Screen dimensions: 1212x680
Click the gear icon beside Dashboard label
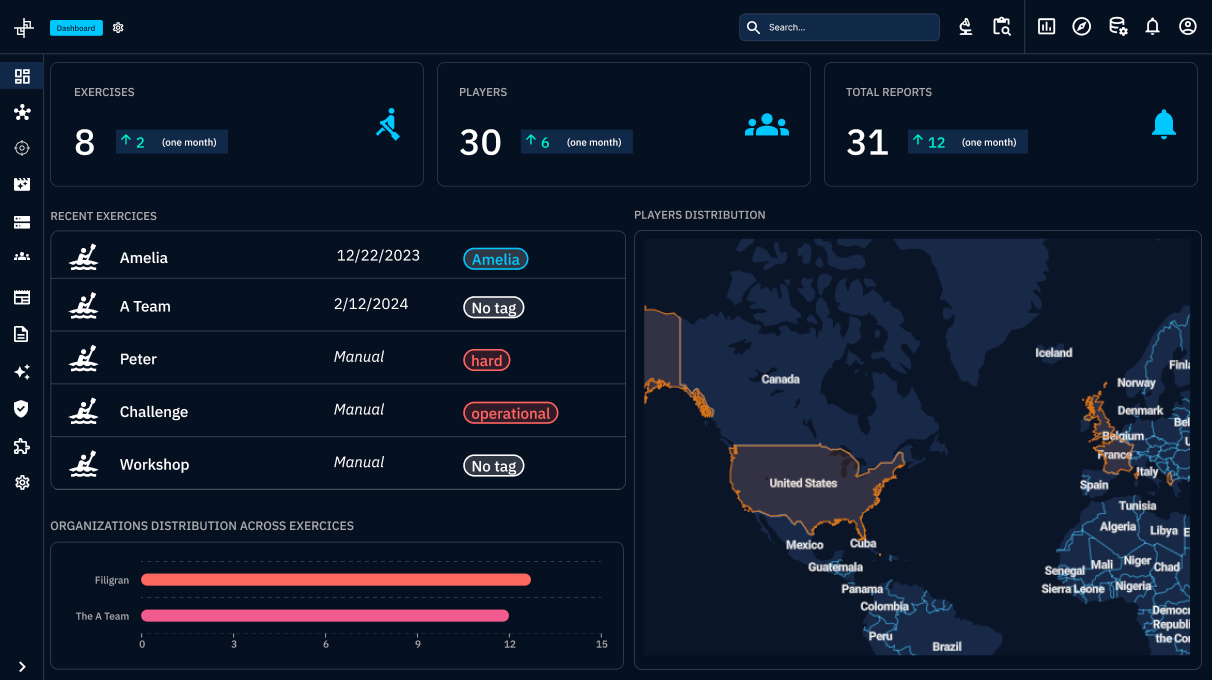pyautogui.click(x=118, y=28)
